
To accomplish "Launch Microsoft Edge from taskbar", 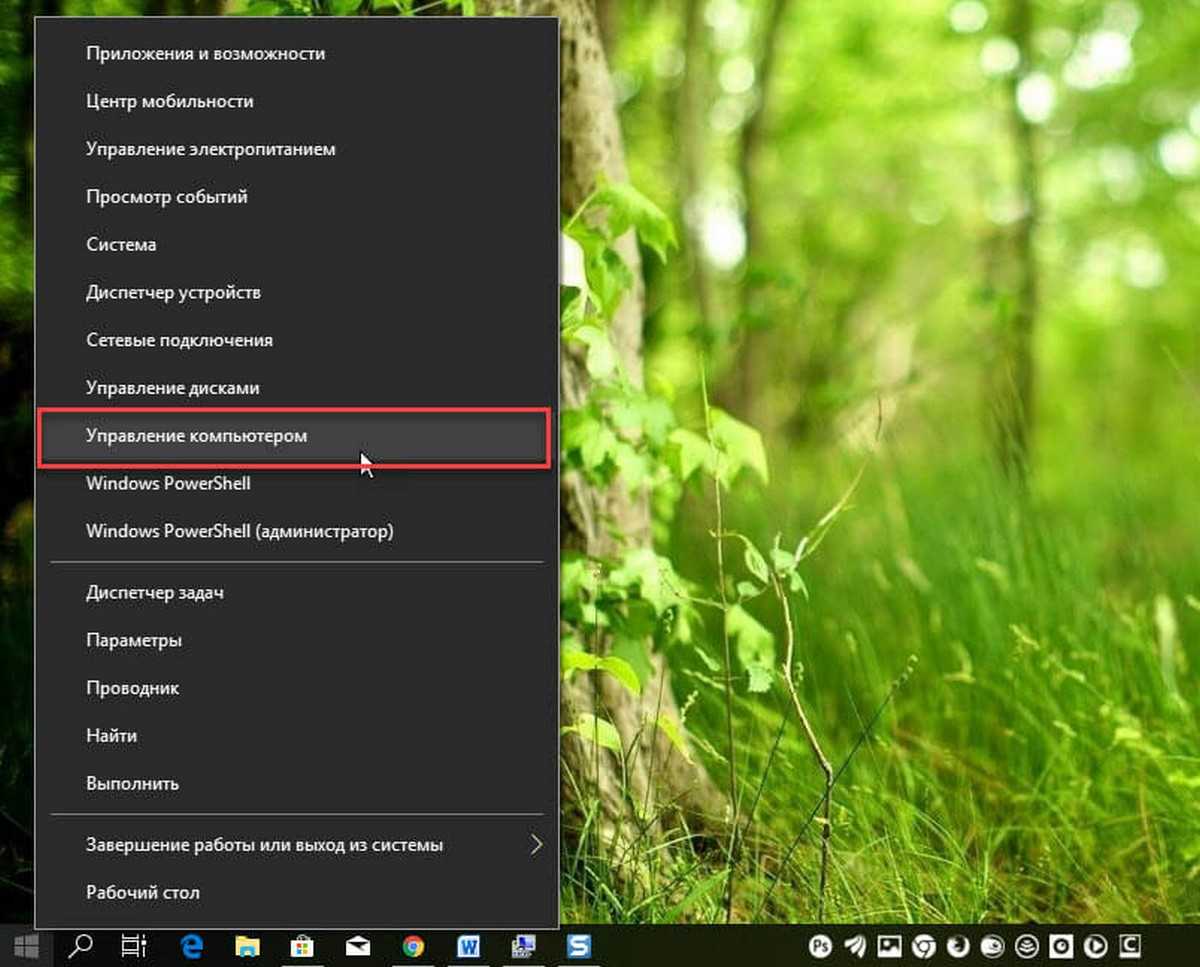I will (191, 945).
